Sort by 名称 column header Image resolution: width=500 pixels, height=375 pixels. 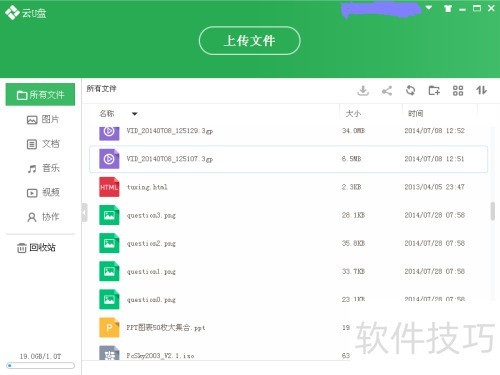pos(107,114)
